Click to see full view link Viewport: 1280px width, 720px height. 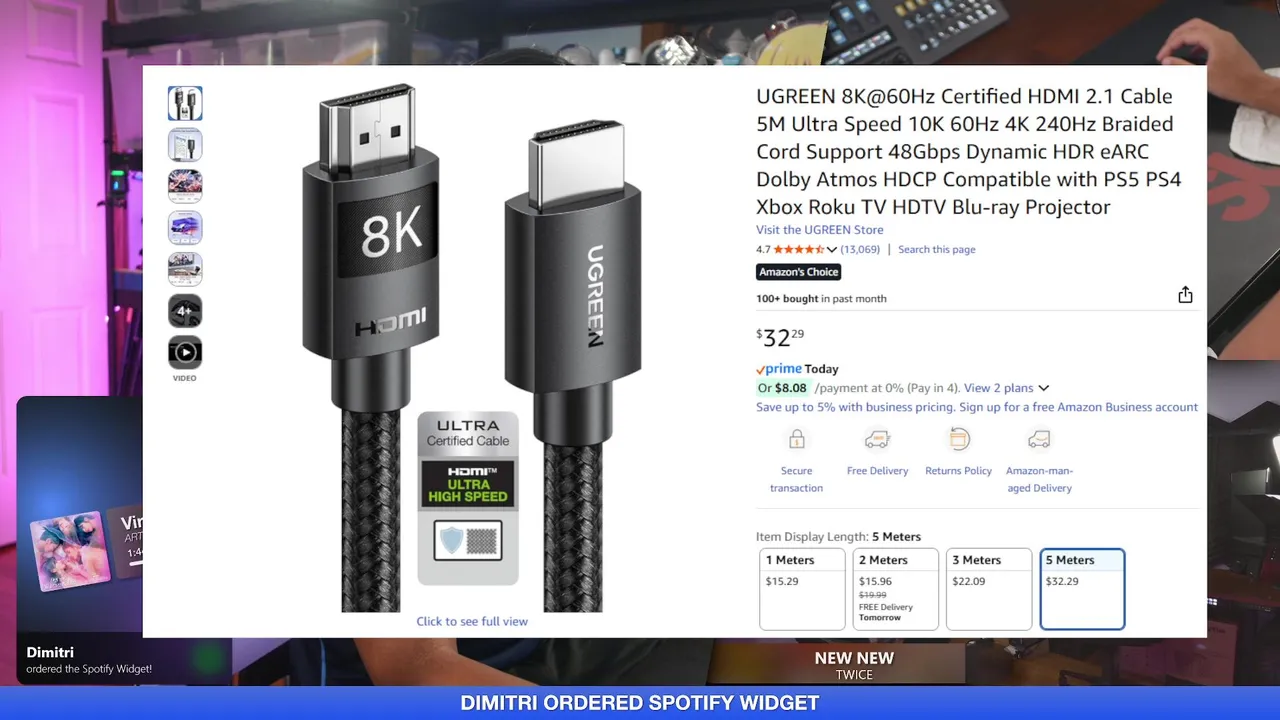click(472, 621)
